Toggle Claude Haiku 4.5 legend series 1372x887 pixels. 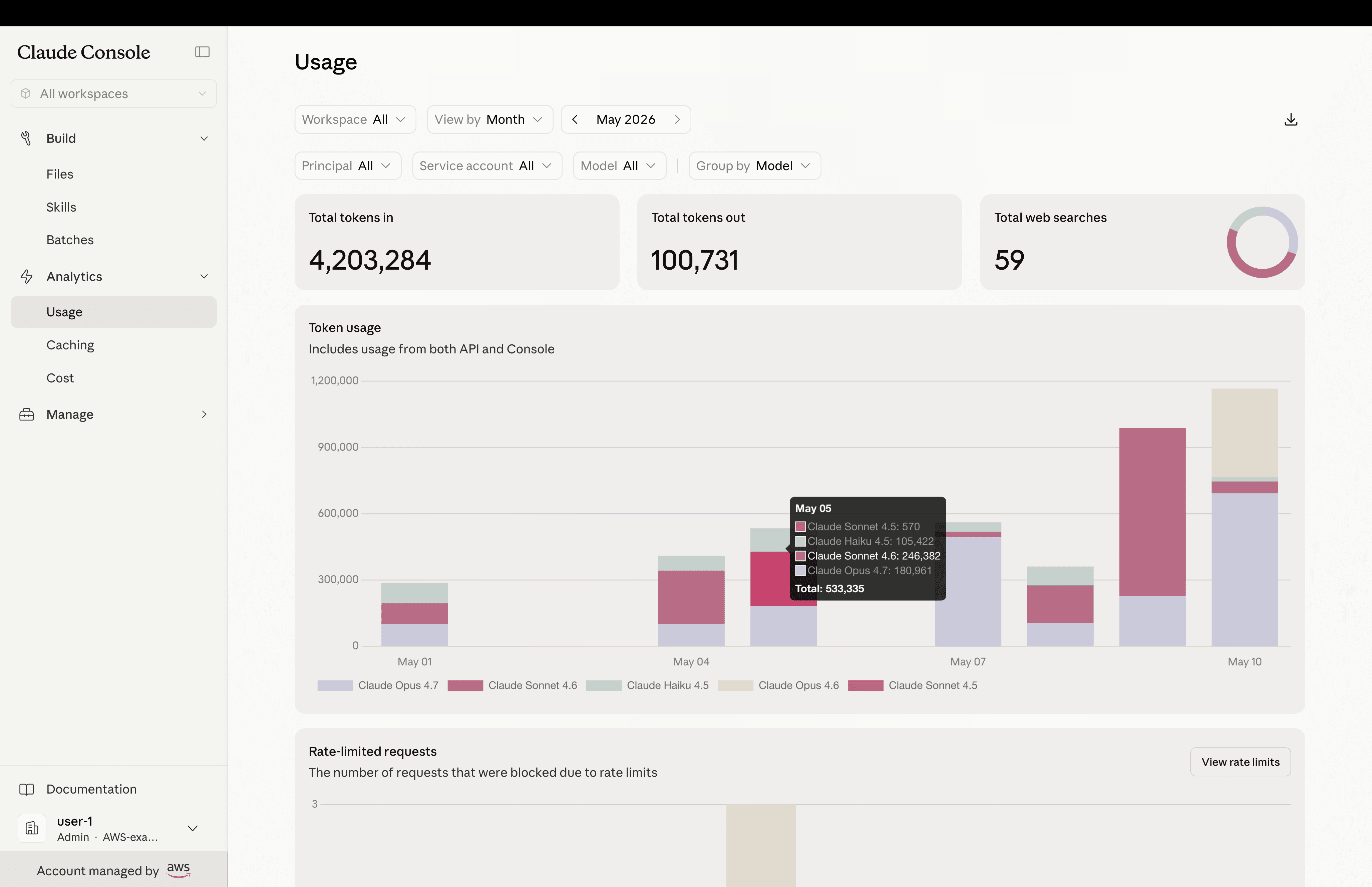tap(647, 685)
